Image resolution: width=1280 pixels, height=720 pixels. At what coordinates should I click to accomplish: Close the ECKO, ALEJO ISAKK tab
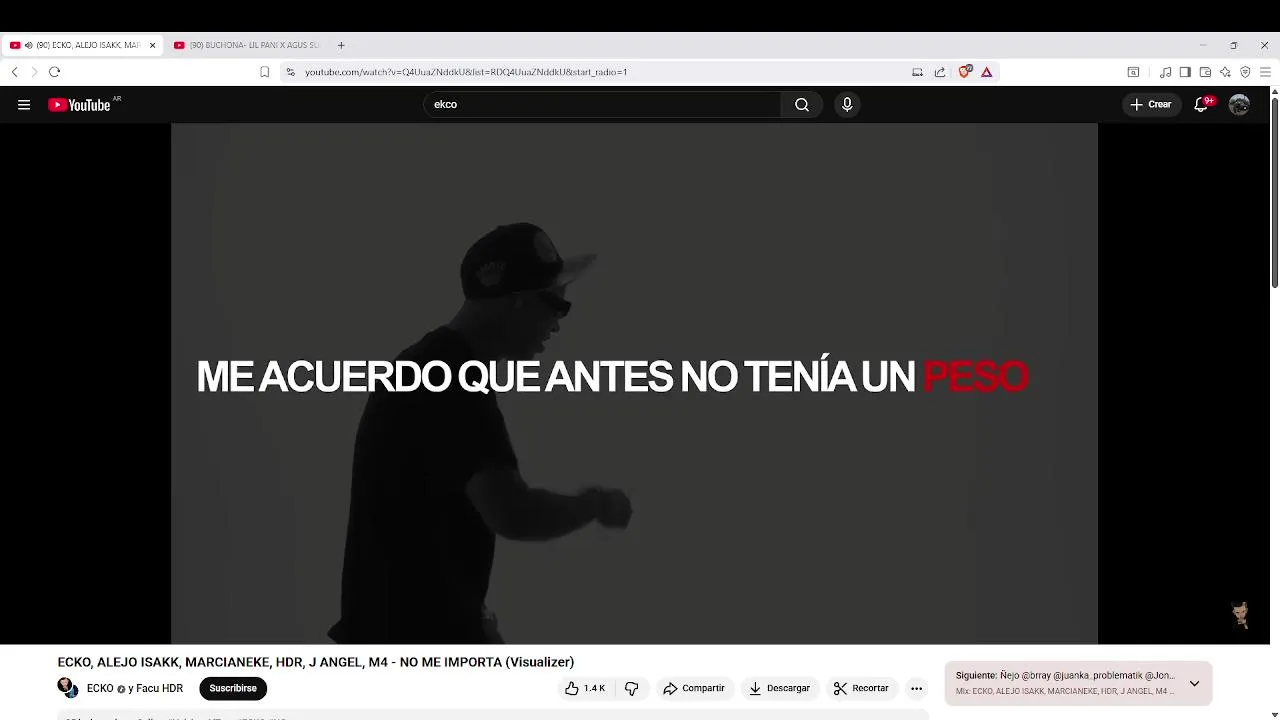click(152, 45)
